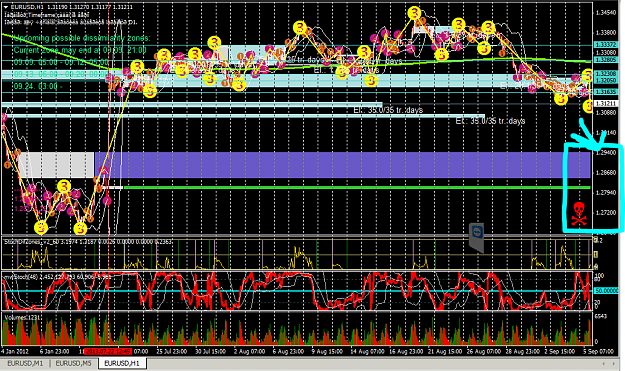
Task: Click the 1.33372 price level label
Action: point(606,45)
